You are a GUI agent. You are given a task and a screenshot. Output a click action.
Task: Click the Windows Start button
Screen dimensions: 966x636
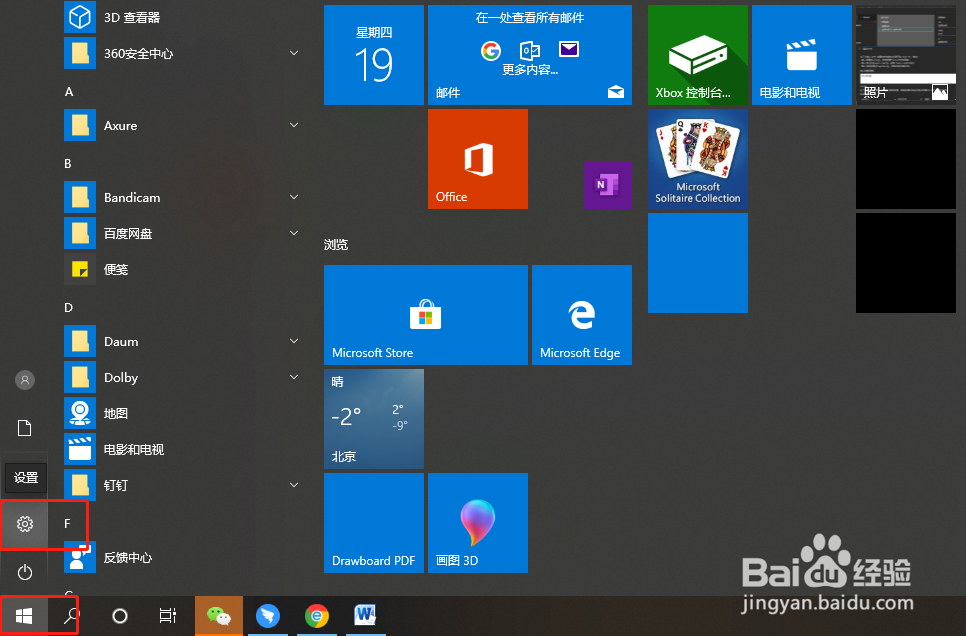click(x=24, y=616)
